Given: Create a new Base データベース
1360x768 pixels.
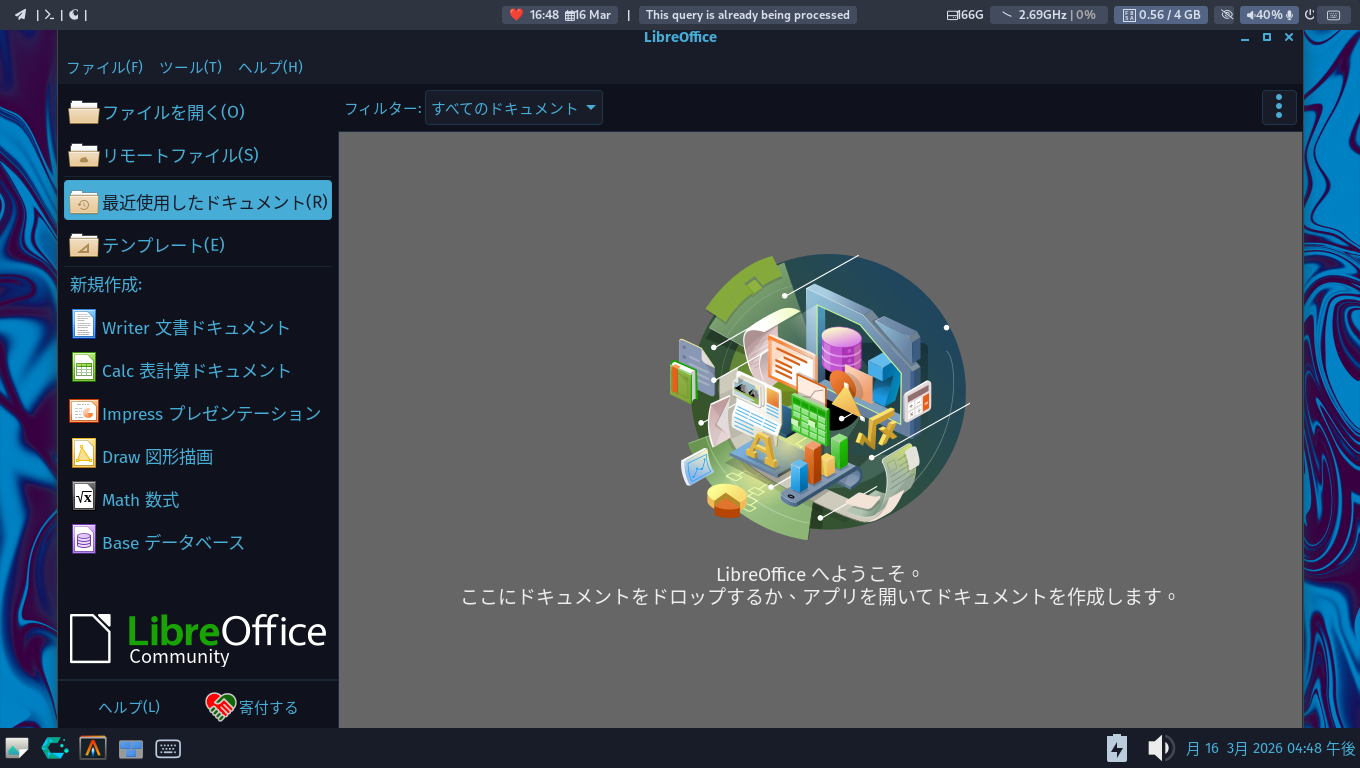Looking at the screenshot, I should (198, 542).
